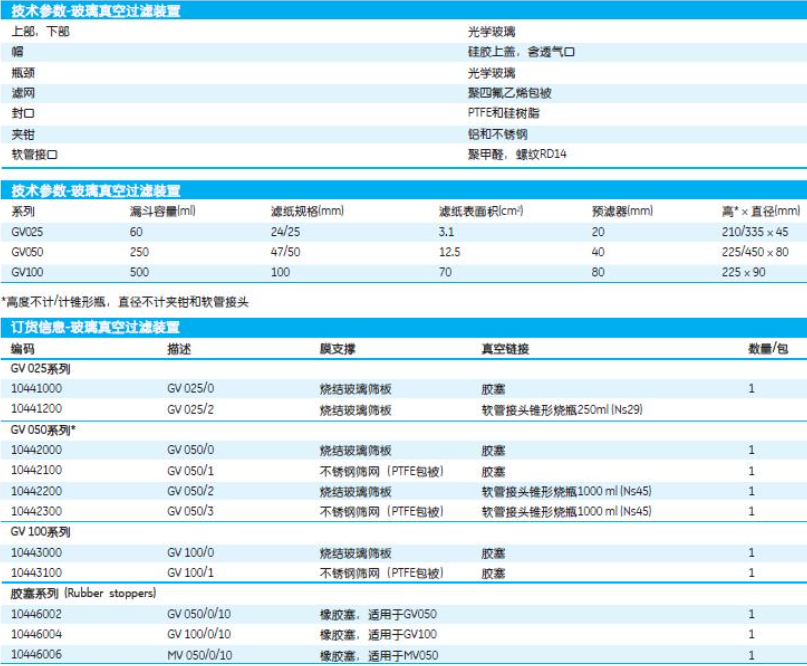Click material value 聚甲醛，螺纹RD14

point(517,154)
